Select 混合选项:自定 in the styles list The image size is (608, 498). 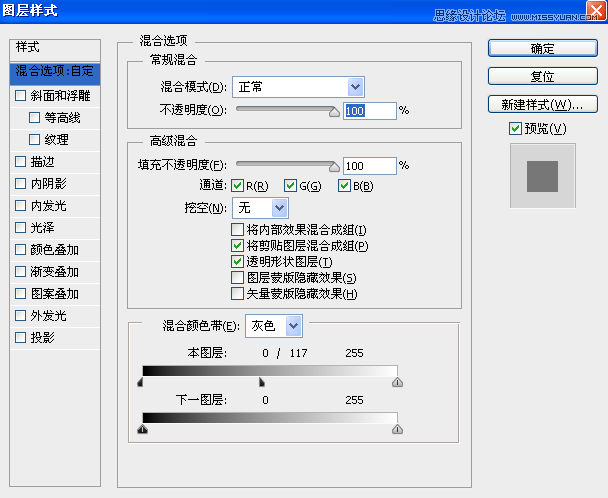(55, 73)
